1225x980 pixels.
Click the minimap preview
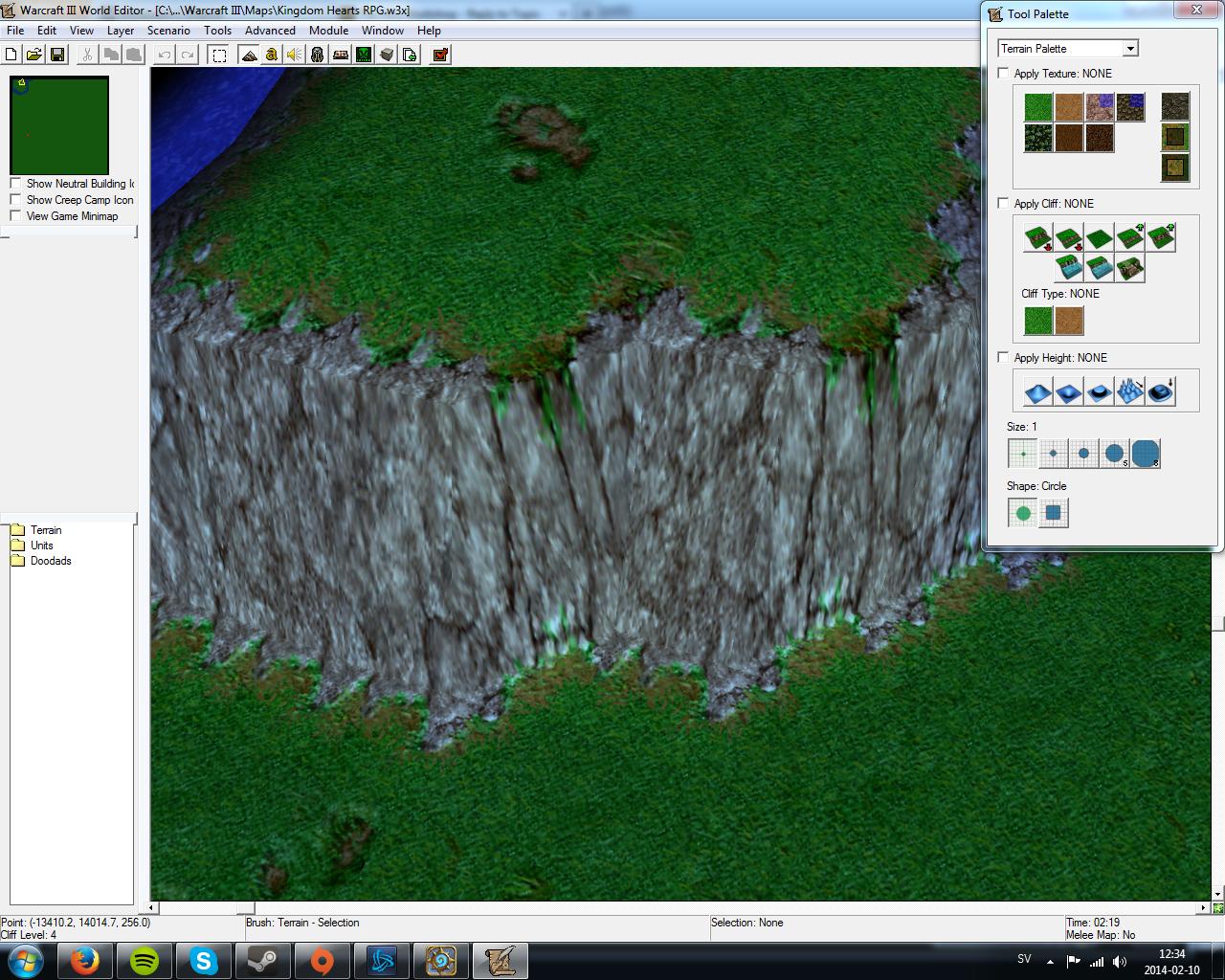[x=59, y=125]
